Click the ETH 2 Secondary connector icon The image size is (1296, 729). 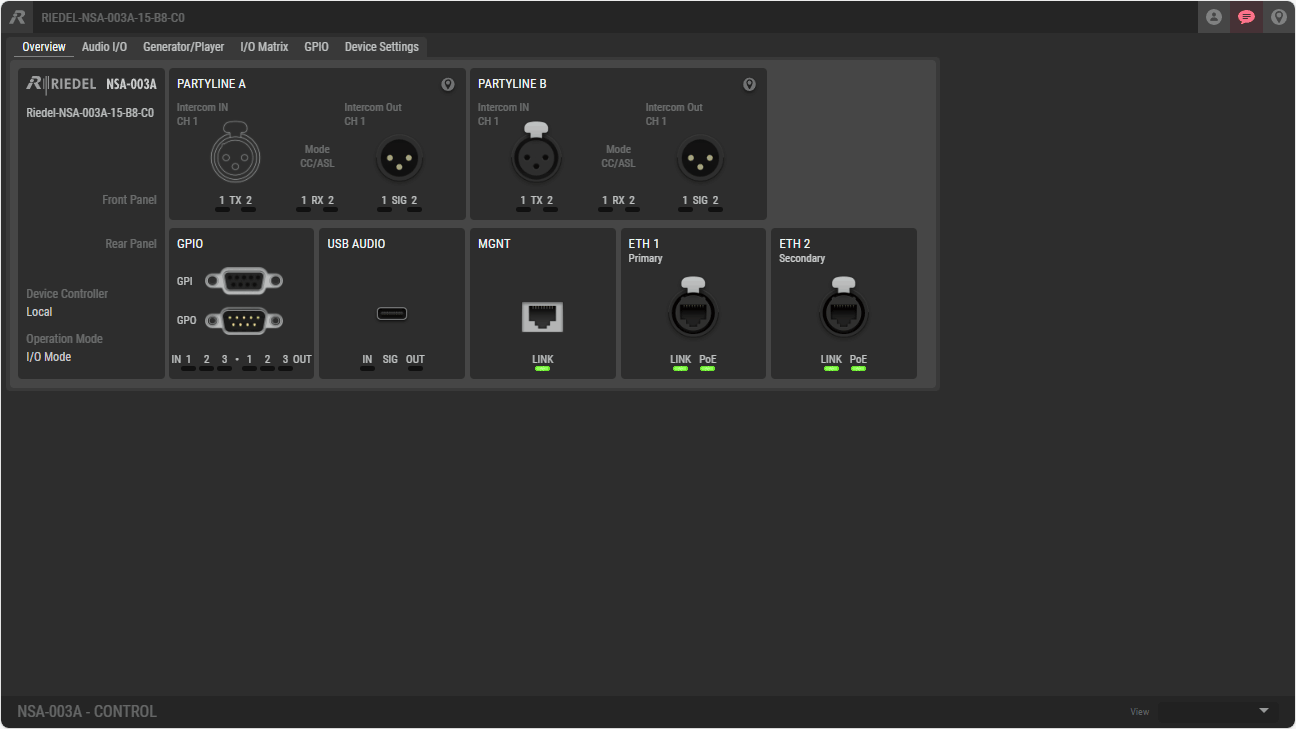(x=844, y=308)
